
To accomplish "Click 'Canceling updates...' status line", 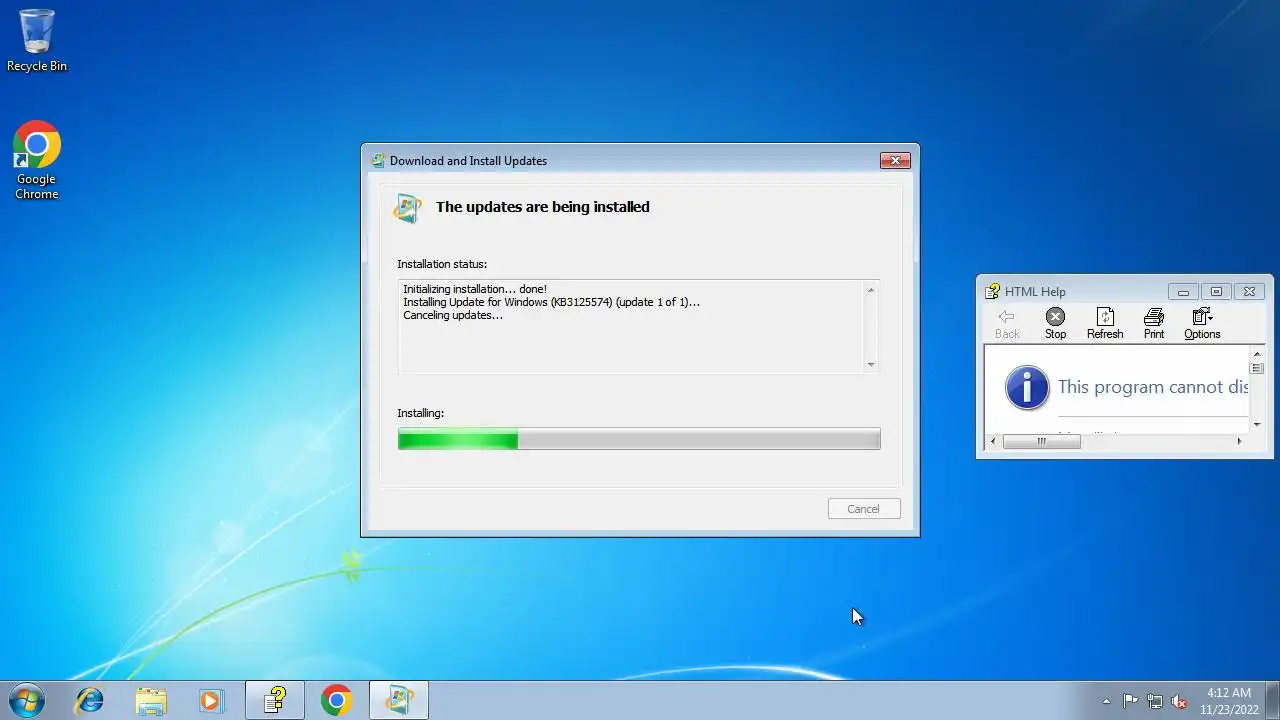I will coord(453,315).
